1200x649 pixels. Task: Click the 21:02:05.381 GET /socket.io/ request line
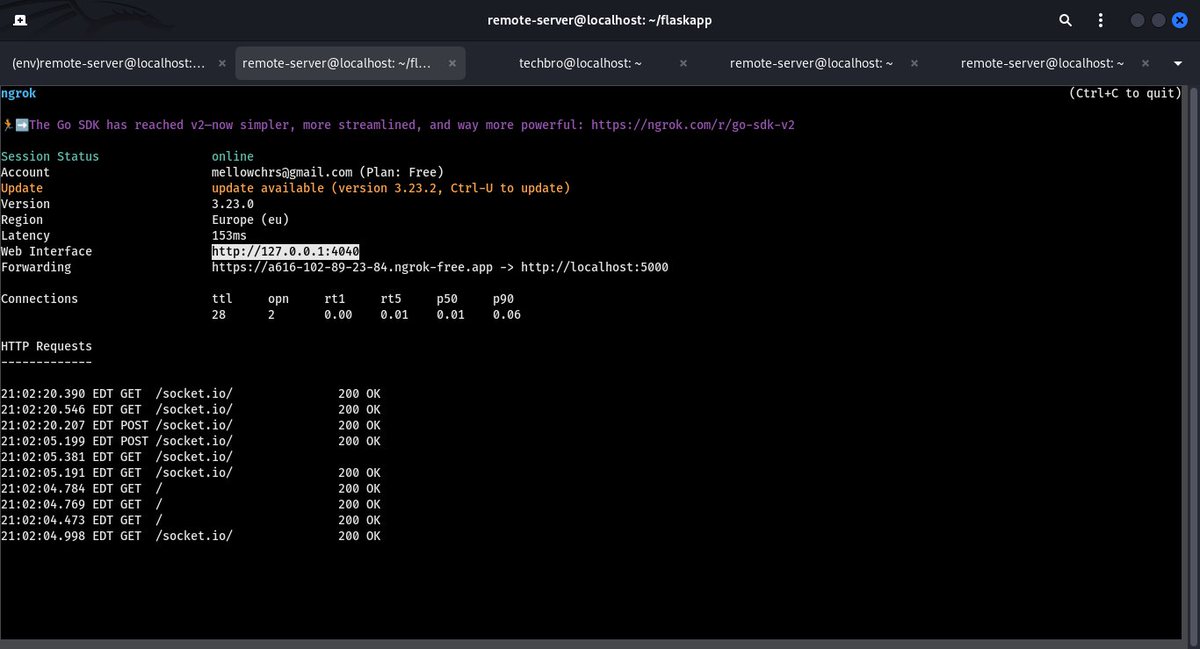[117, 457]
